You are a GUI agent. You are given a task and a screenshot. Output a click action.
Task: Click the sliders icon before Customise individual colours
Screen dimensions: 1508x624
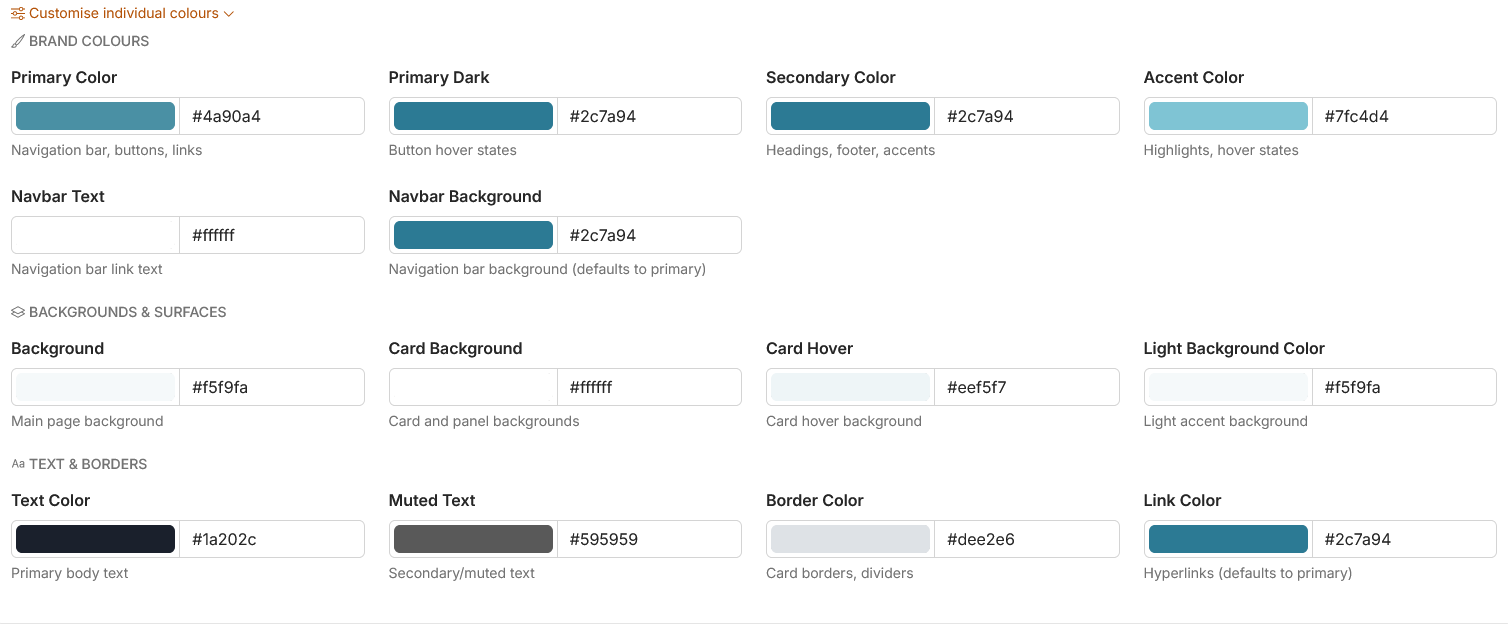17,13
